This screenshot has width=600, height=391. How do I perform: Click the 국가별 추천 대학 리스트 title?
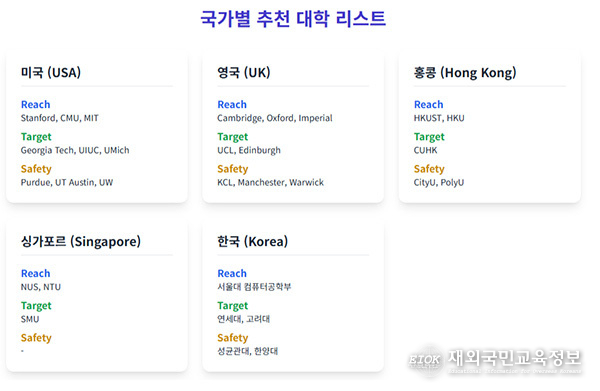(x=293, y=18)
